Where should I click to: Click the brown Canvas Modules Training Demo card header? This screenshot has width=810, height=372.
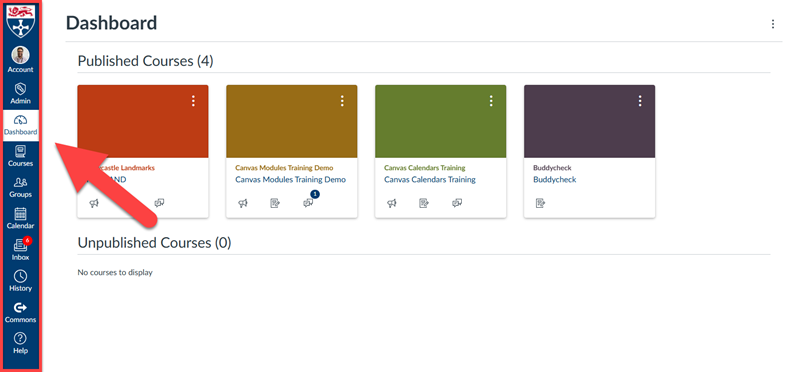(292, 121)
